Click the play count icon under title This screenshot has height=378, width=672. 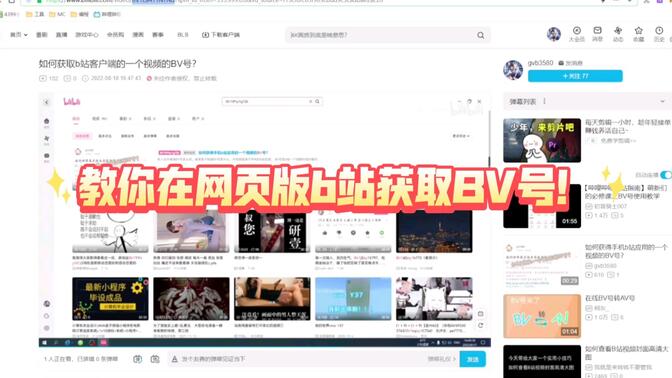[42, 78]
